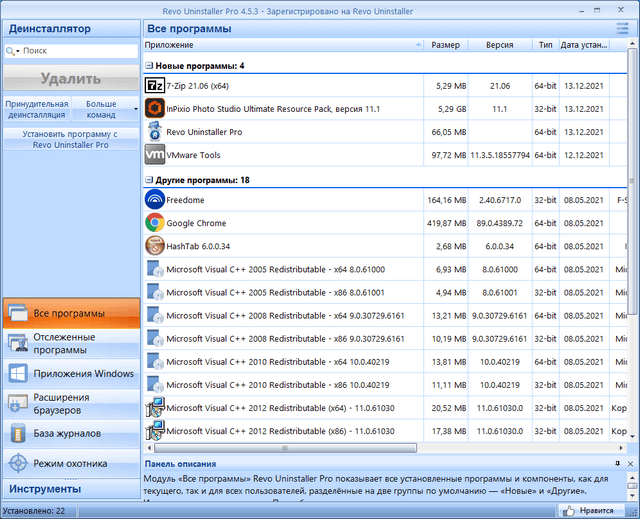Viewport: 640px width, 519px height.
Task: Open Traced Programs (Отслеженные программы)
Action: pos(71,344)
